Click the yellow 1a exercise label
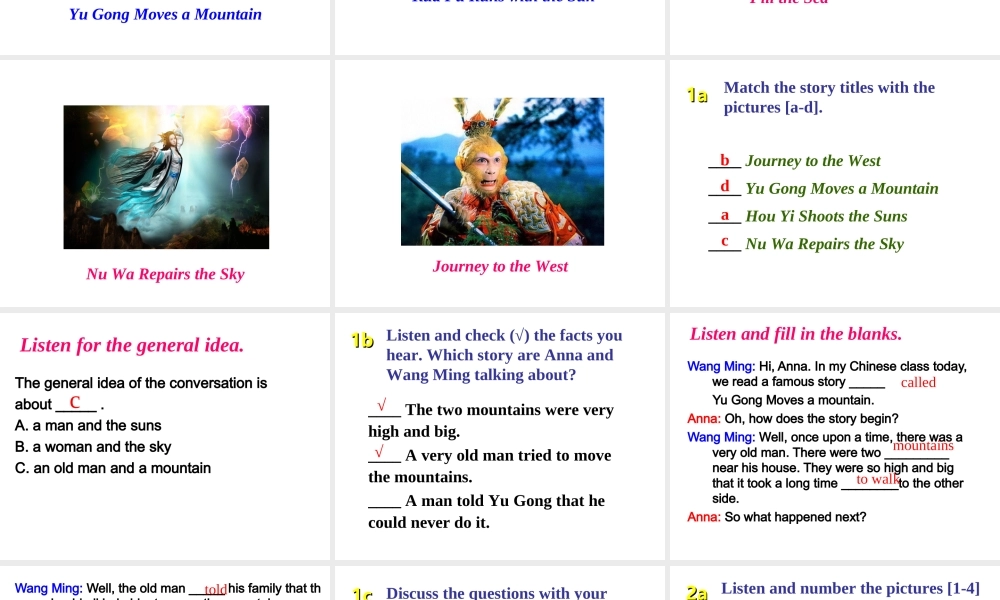 (x=698, y=96)
